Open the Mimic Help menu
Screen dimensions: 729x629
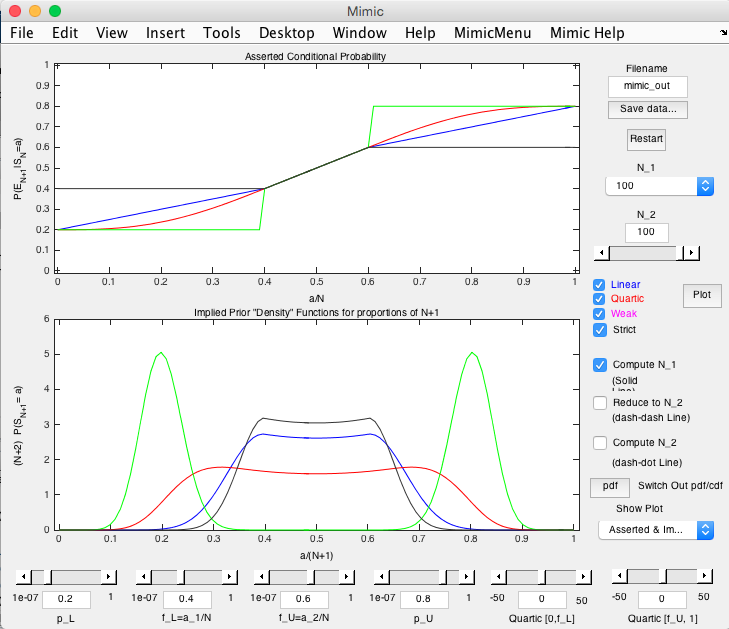pos(587,33)
